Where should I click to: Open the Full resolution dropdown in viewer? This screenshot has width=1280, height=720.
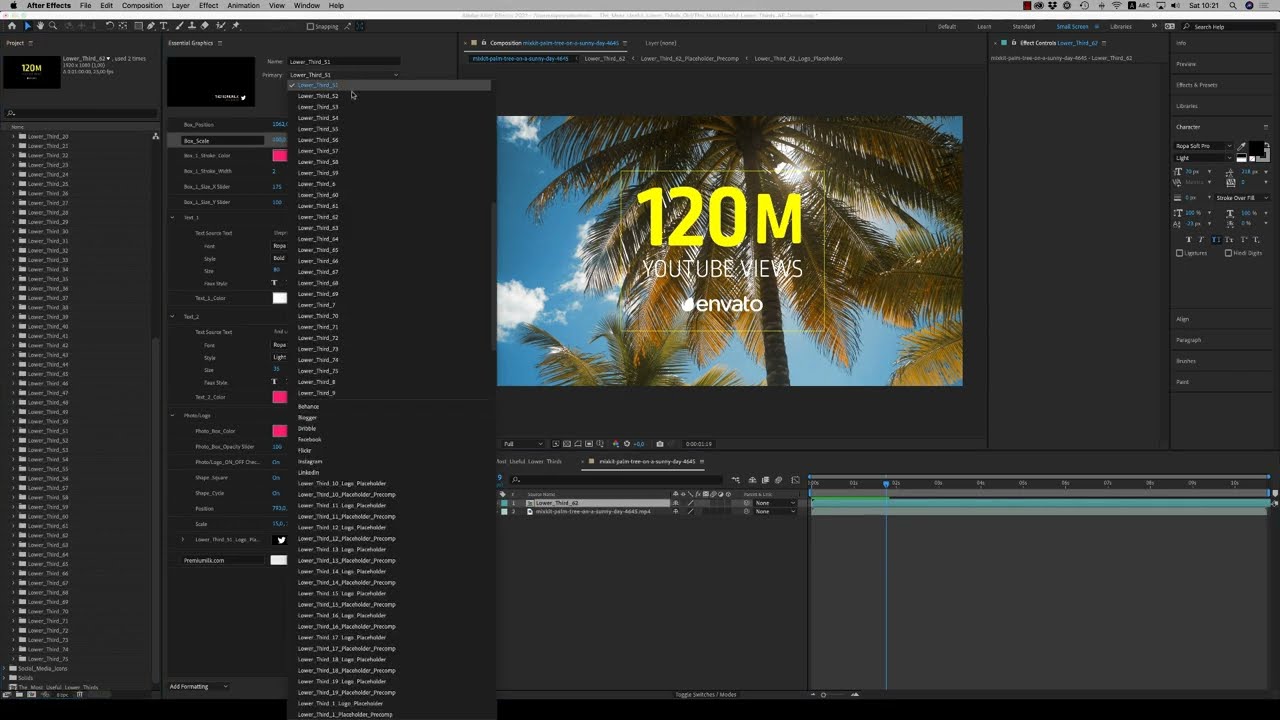tap(523, 444)
